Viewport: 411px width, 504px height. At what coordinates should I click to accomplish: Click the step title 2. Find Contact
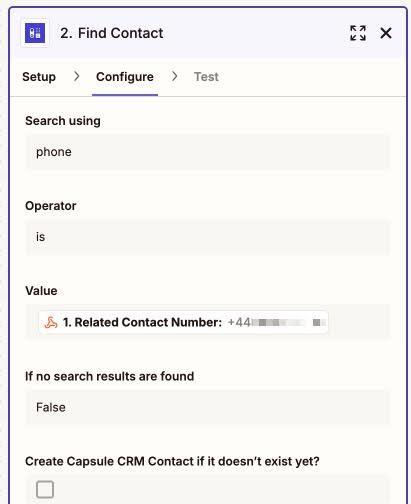tap(112, 33)
